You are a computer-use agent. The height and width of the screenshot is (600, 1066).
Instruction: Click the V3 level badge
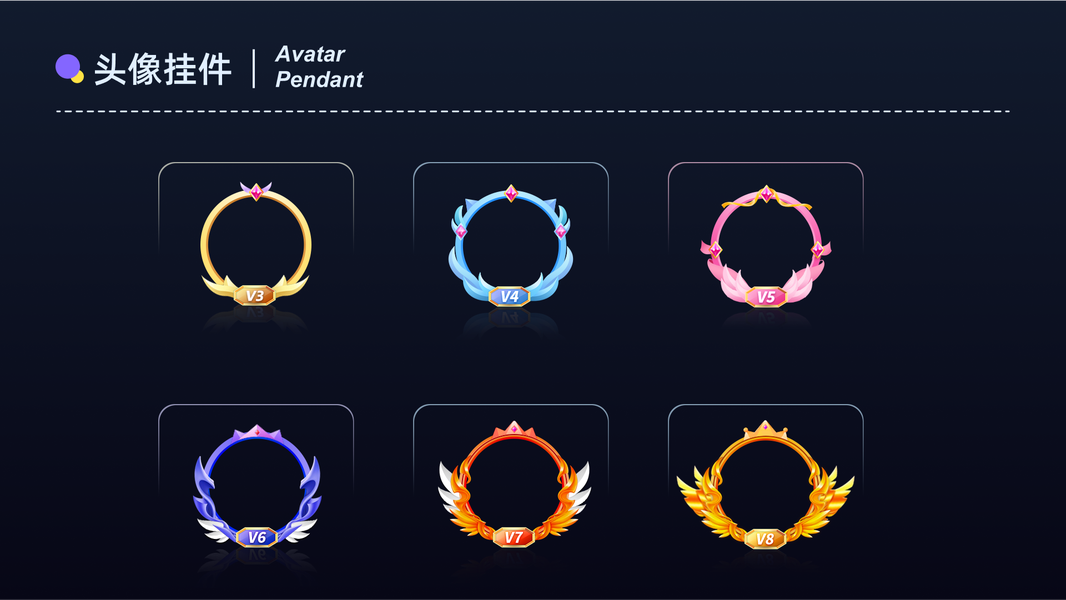pos(255,296)
